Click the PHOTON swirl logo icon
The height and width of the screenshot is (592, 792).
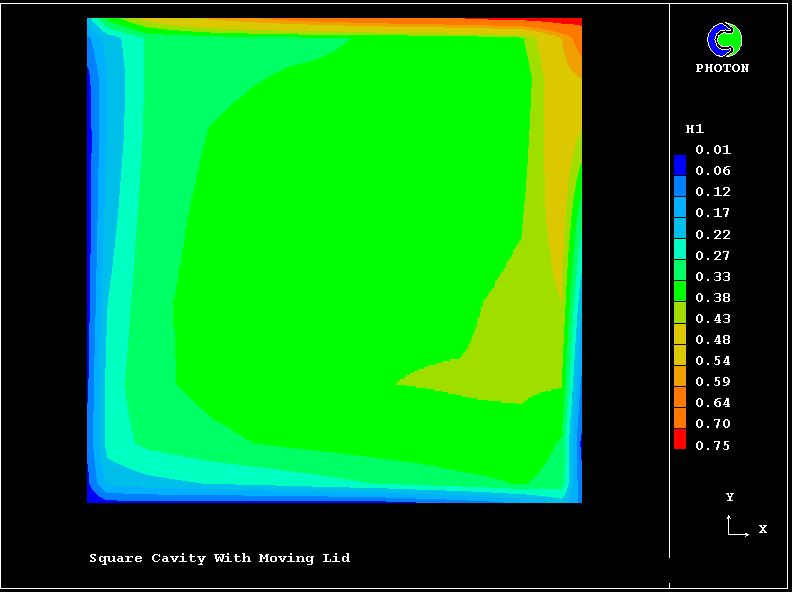pyautogui.click(x=724, y=40)
